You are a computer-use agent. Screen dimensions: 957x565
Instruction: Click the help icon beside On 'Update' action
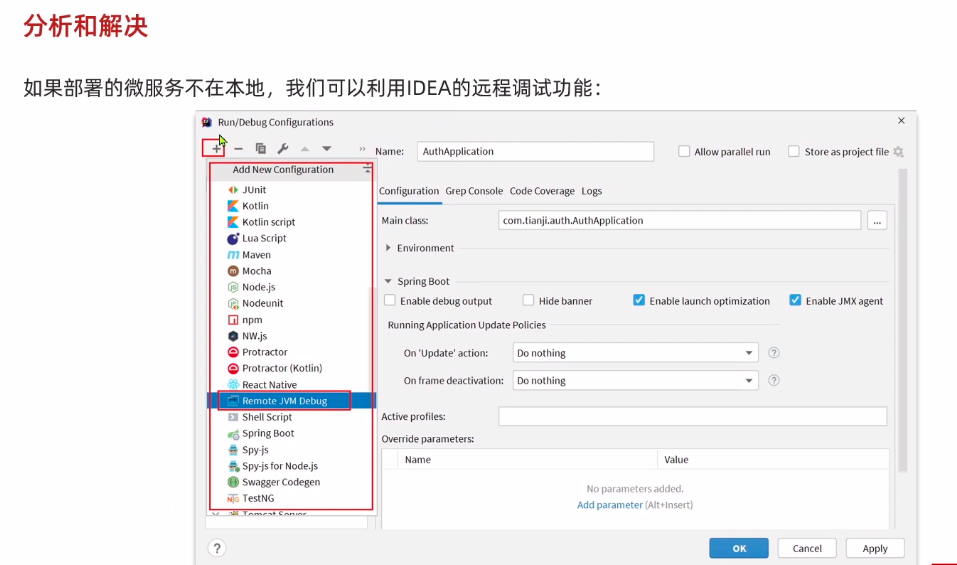pos(773,353)
